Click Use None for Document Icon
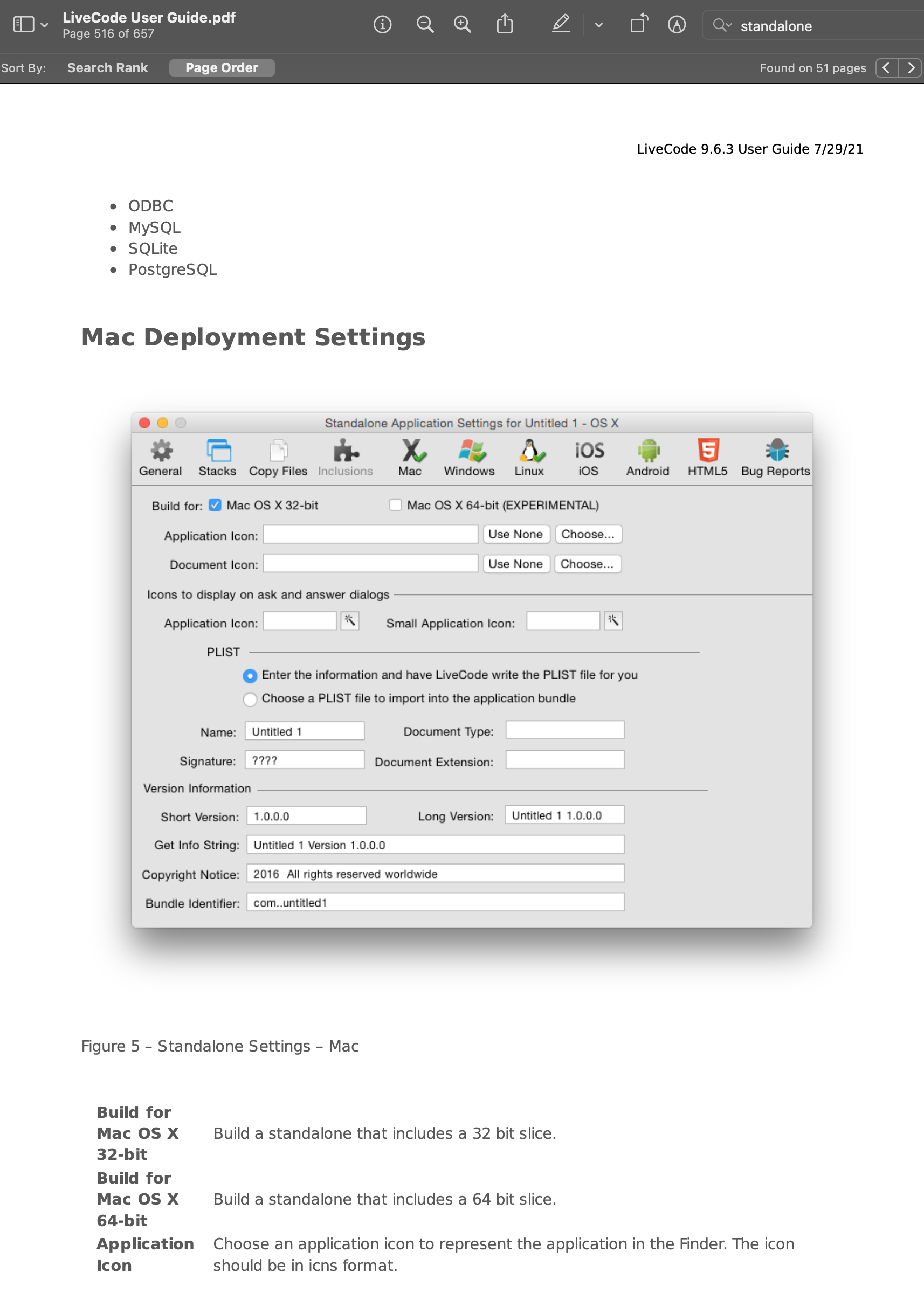This screenshot has height=1300, width=924. (515, 564)
